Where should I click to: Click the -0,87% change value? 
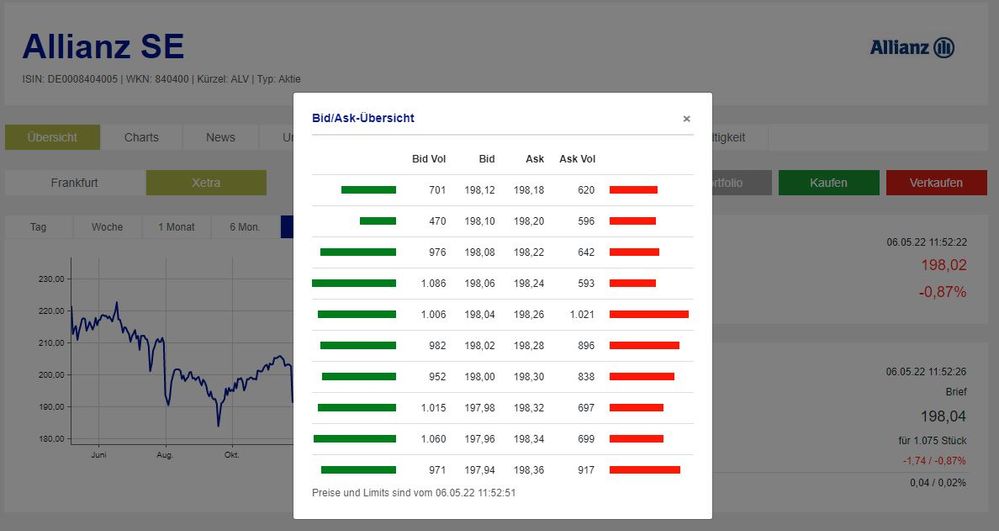[x=942, y=292]
